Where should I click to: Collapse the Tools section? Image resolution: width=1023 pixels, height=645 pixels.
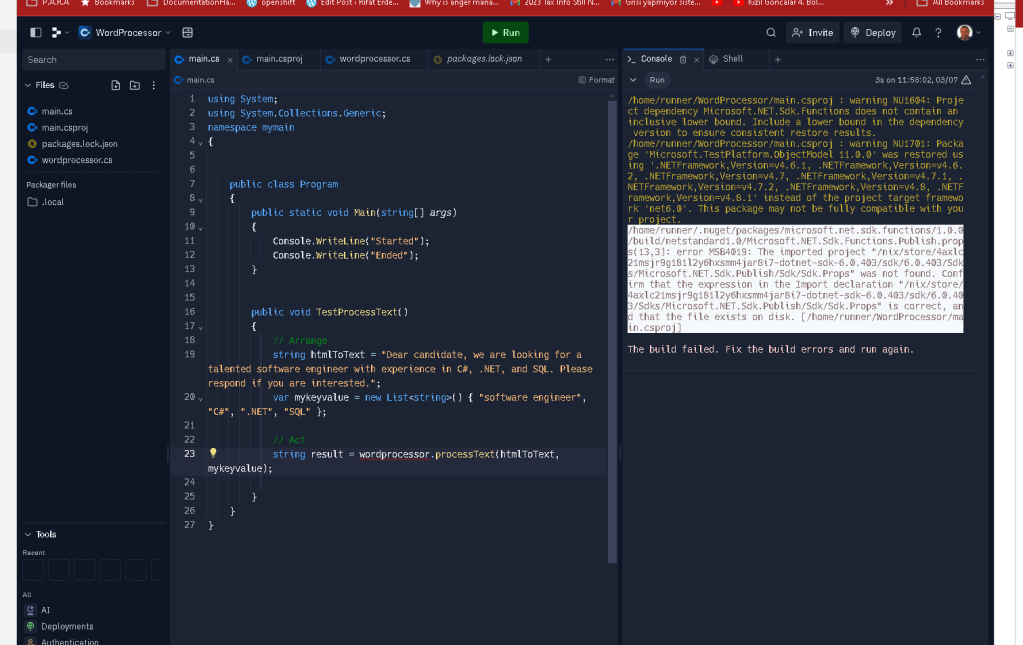click(28, 534)
